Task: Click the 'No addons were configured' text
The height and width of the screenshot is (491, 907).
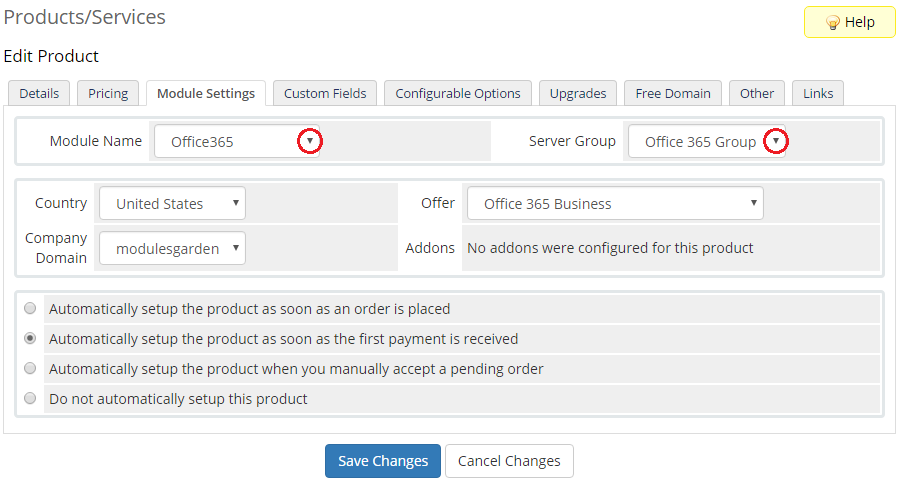Action: (x=610, y=248)
